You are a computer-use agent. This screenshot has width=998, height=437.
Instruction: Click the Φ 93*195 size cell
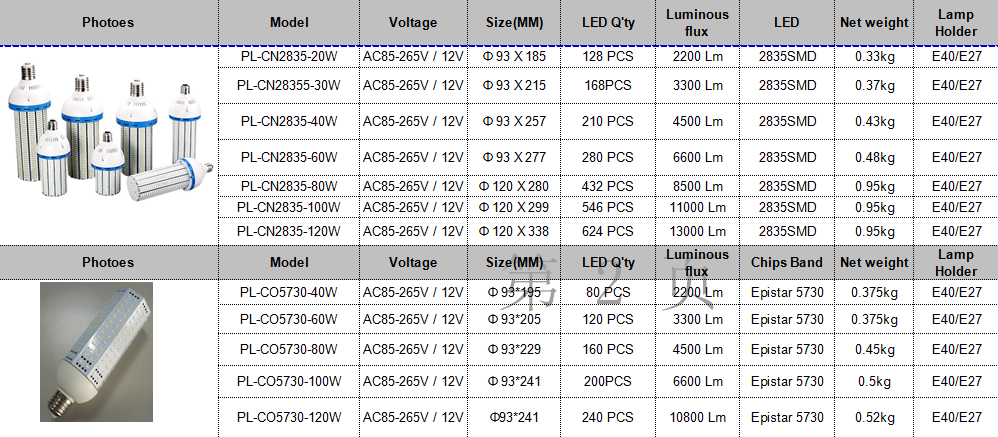tap(514, 293)
